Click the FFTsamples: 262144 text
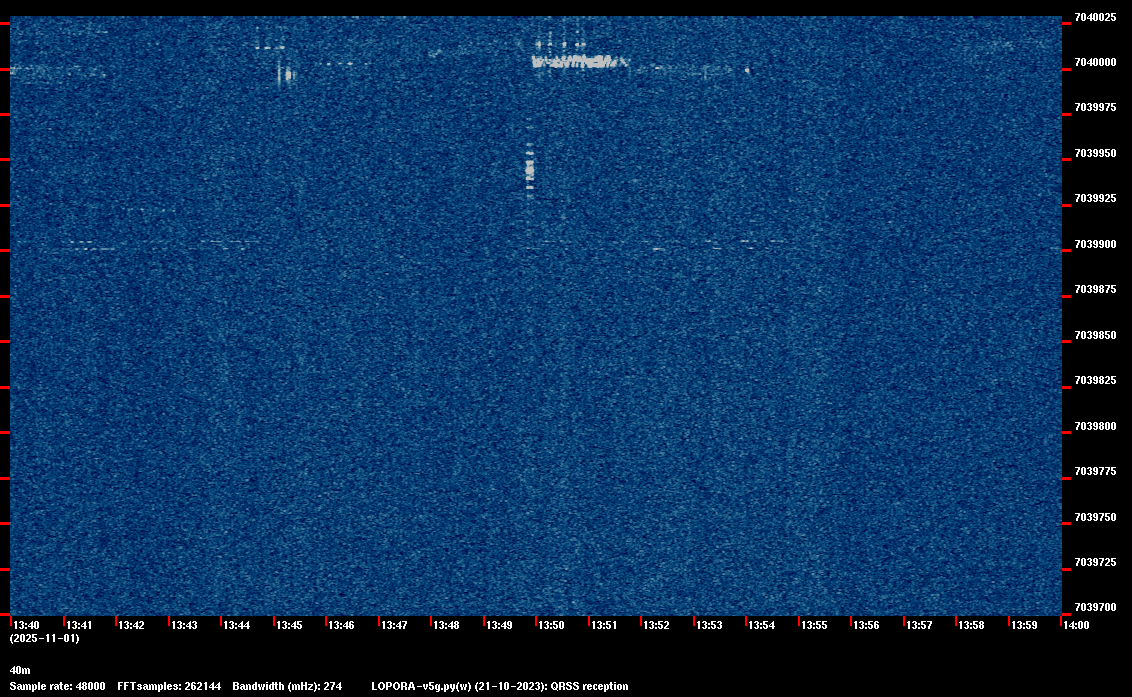 (x=169, y=686)
